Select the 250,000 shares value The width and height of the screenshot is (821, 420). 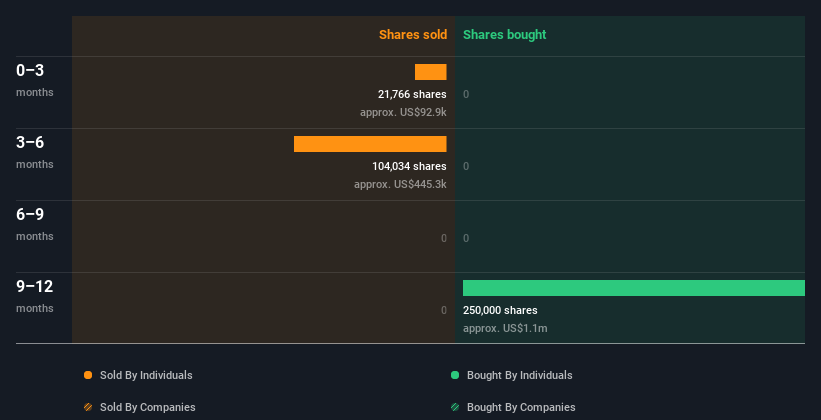(x=500, y=311)
